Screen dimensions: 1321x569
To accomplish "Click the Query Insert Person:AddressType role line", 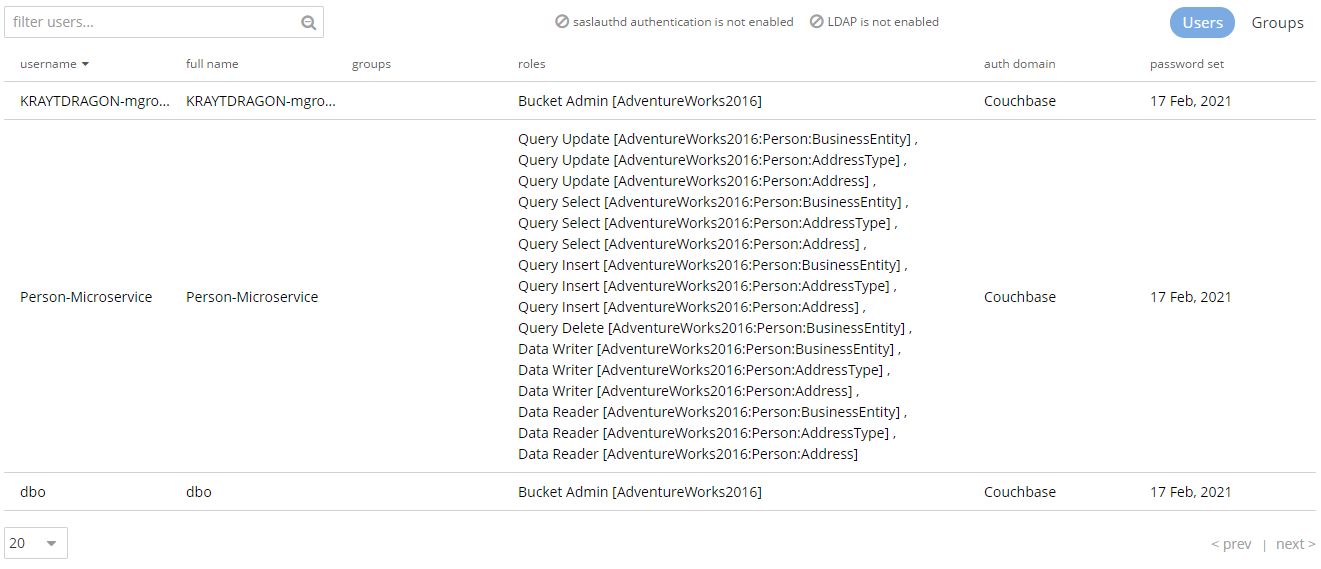I will point(704,286).
